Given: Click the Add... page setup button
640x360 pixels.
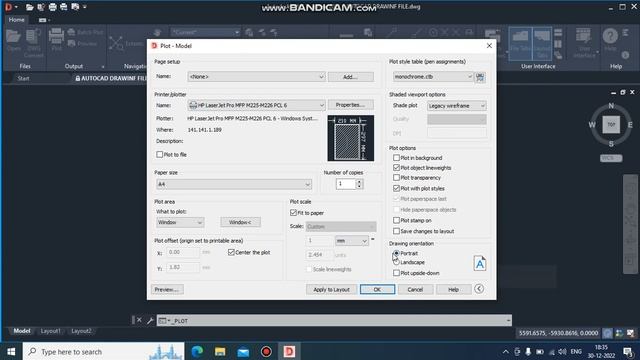Looking at the screenshot, I should pos(350,77).
